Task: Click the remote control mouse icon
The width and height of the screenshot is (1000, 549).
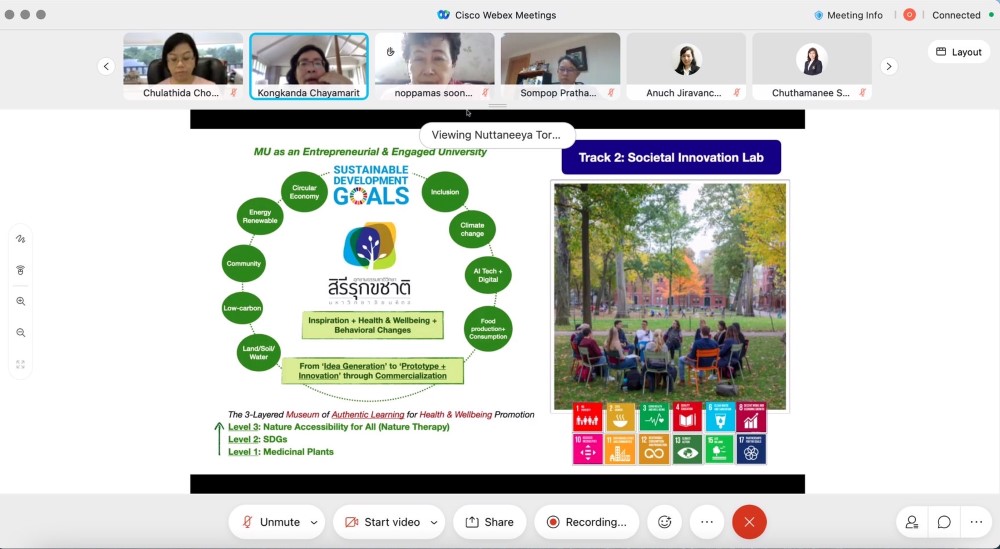Action: click(20, 270)
